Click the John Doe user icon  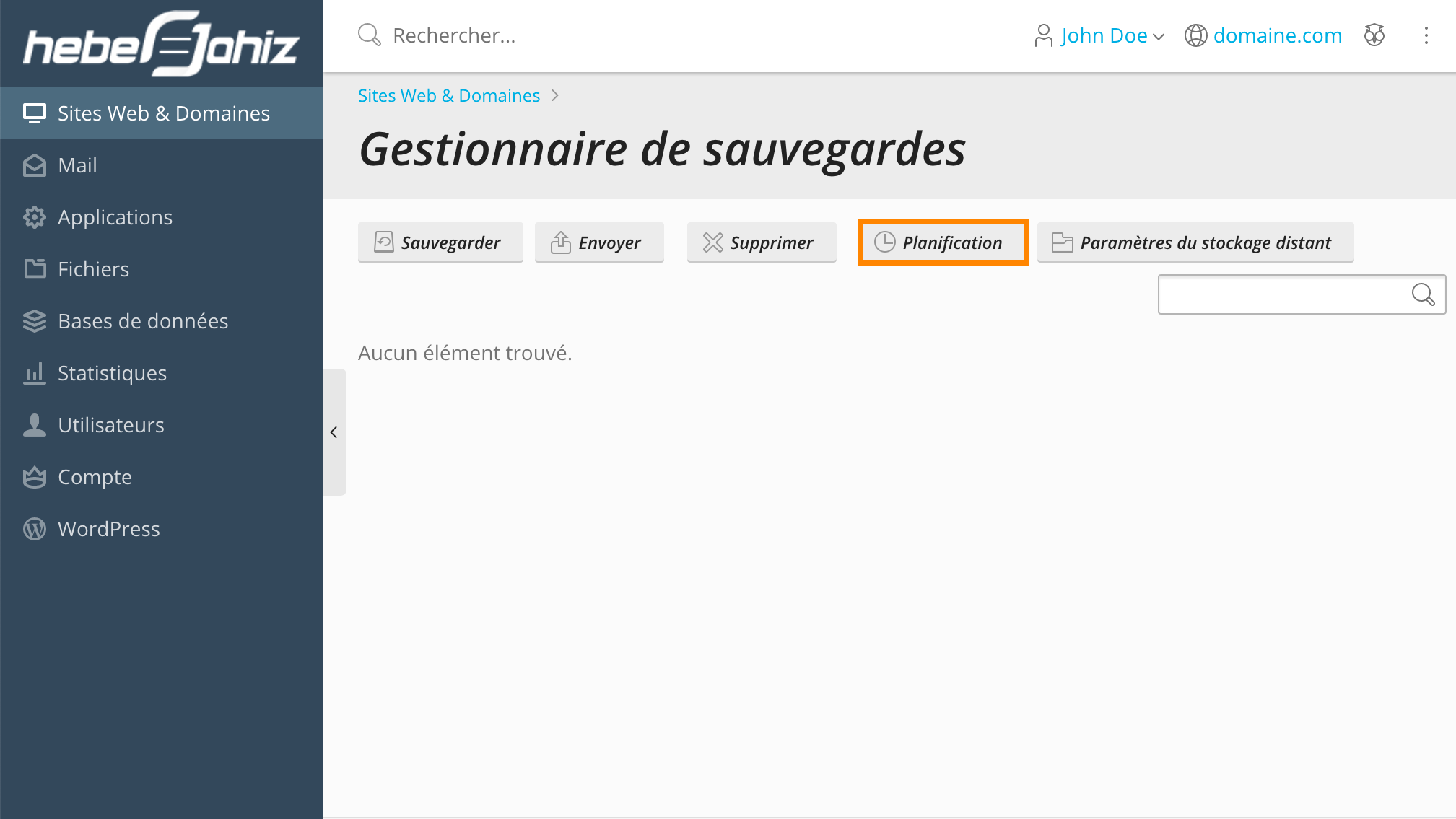point(1043,35)
